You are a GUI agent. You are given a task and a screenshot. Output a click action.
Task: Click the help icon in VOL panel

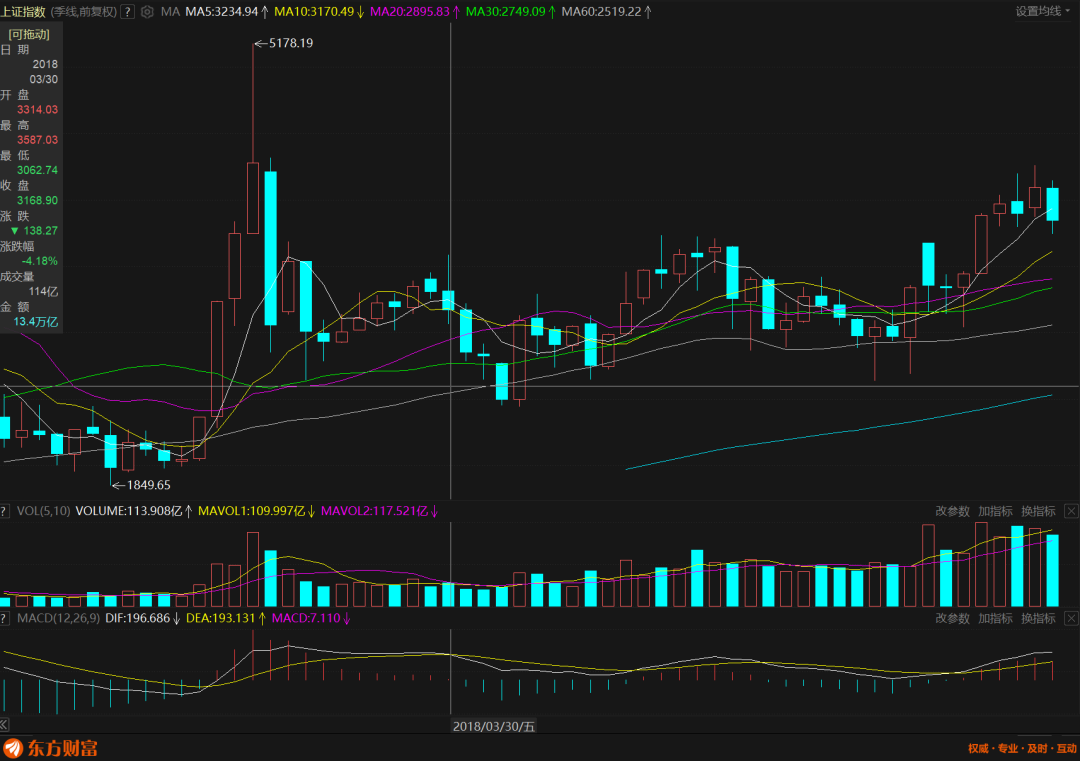pyautogui.click(x=4, y=511)
